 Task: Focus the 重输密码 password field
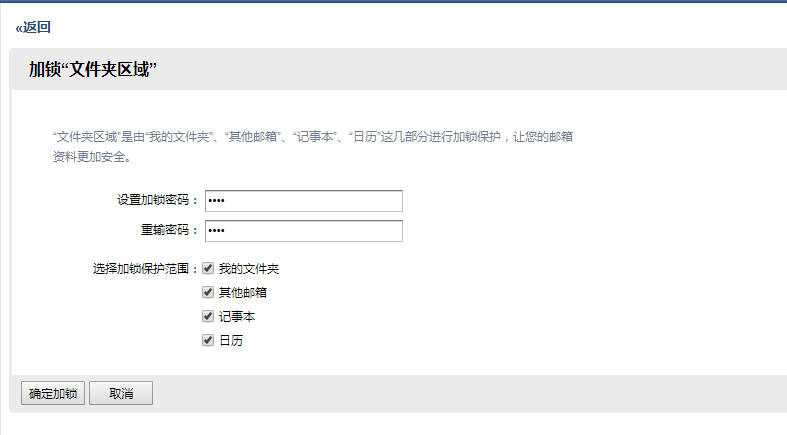(303, 231)
